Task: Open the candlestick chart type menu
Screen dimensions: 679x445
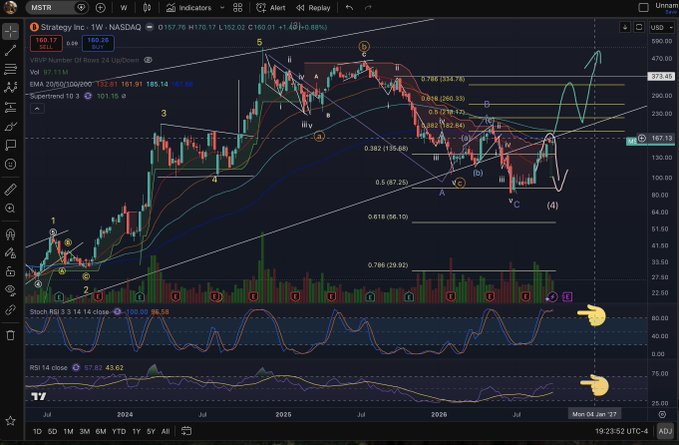Action: [x=147, y=7]
